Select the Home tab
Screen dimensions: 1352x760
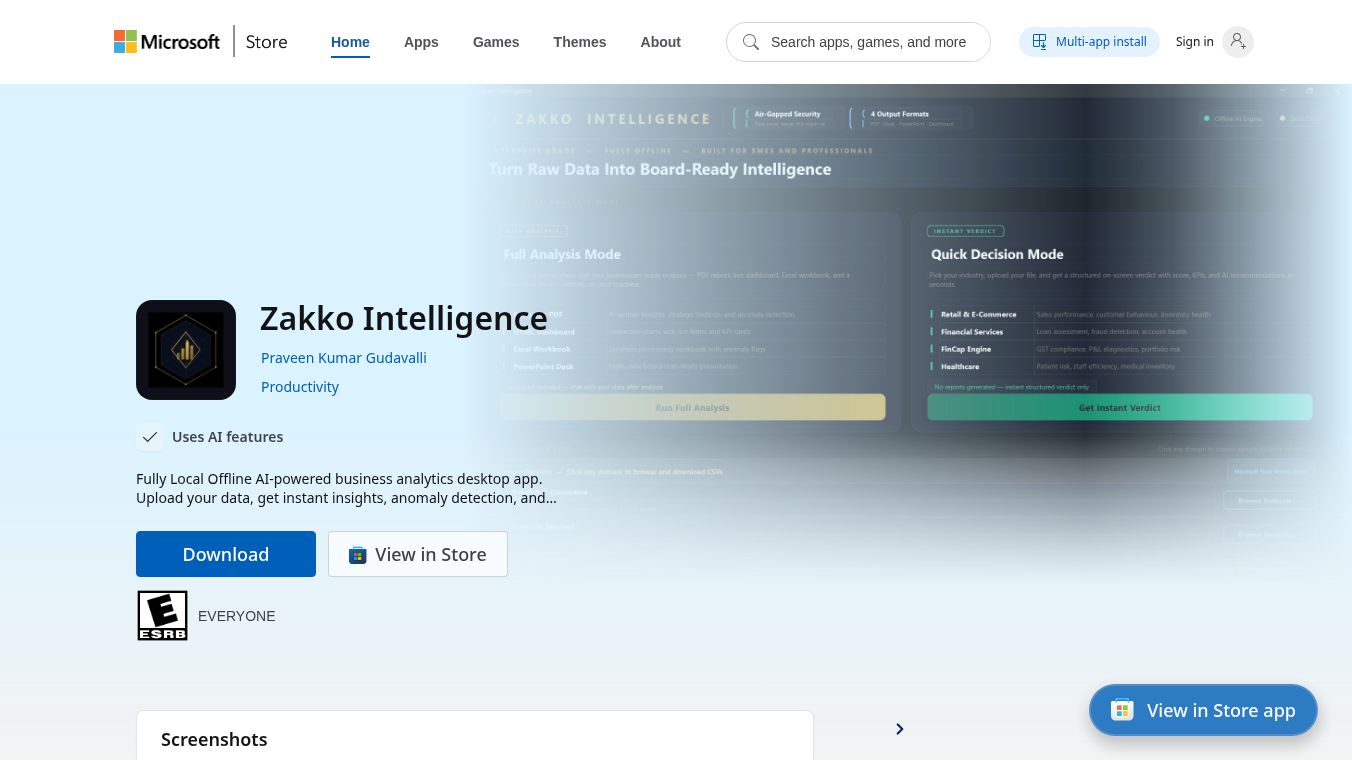350,42
